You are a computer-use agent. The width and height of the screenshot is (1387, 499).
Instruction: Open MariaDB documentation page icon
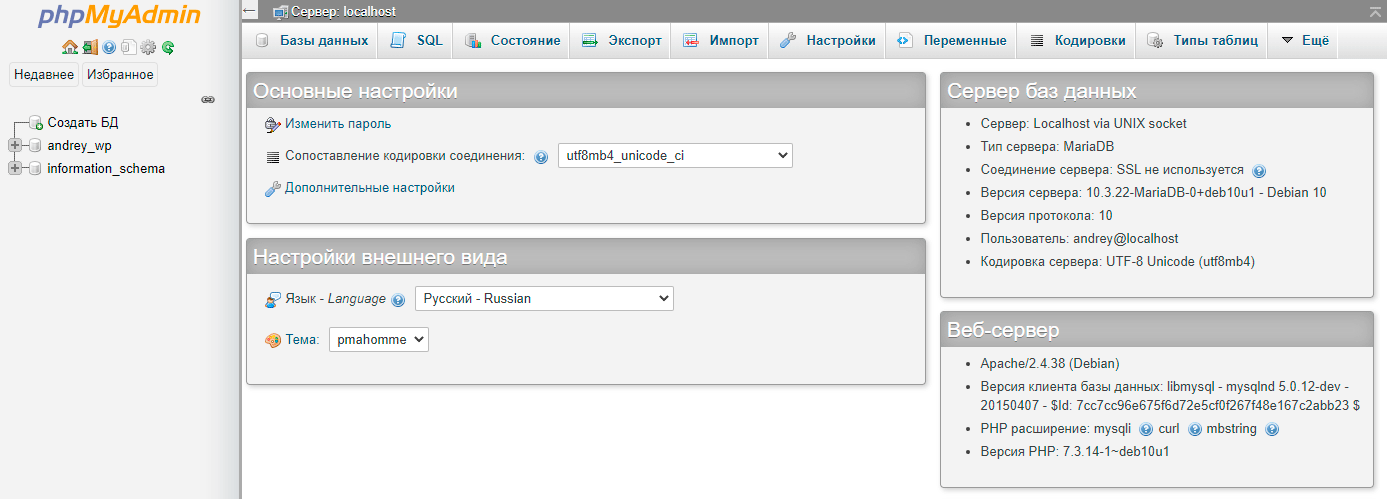(x=128, y=47)
